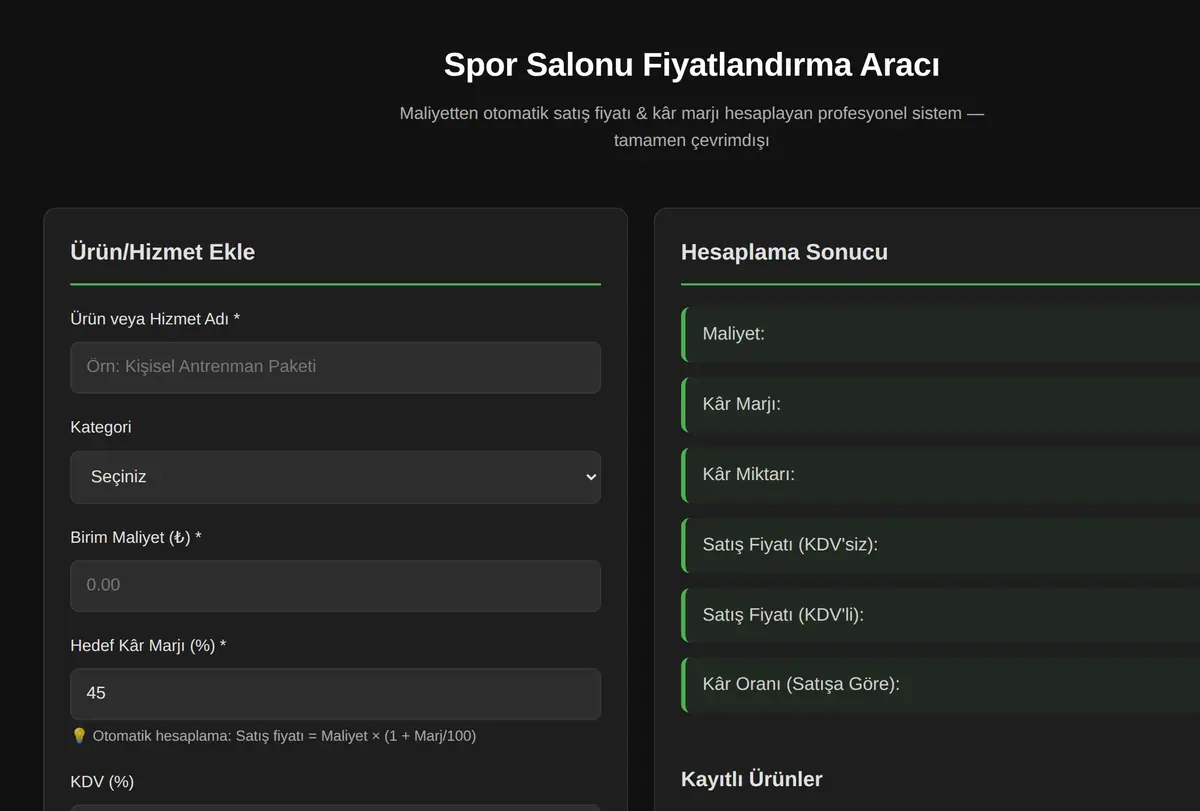Focus the Birim Maliyet (₺) input field

coord(335,585)
